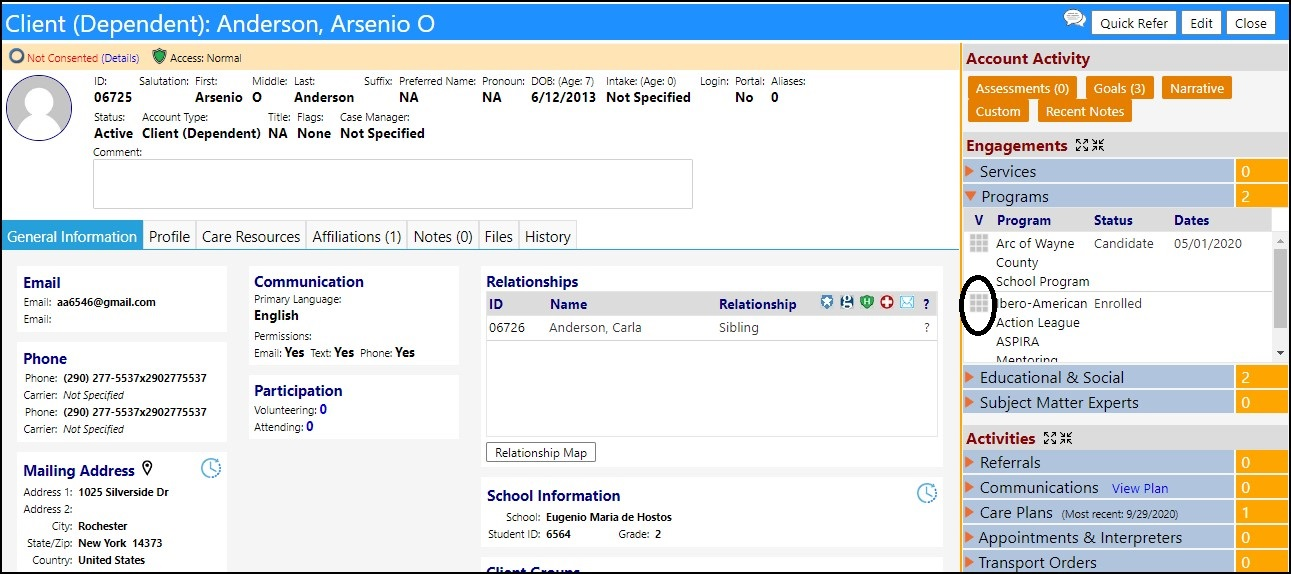Open Goals (3) in Account Activity
Image resolution: width=1291 pixels, height=574 pixels.
(x=1119, y=88)
